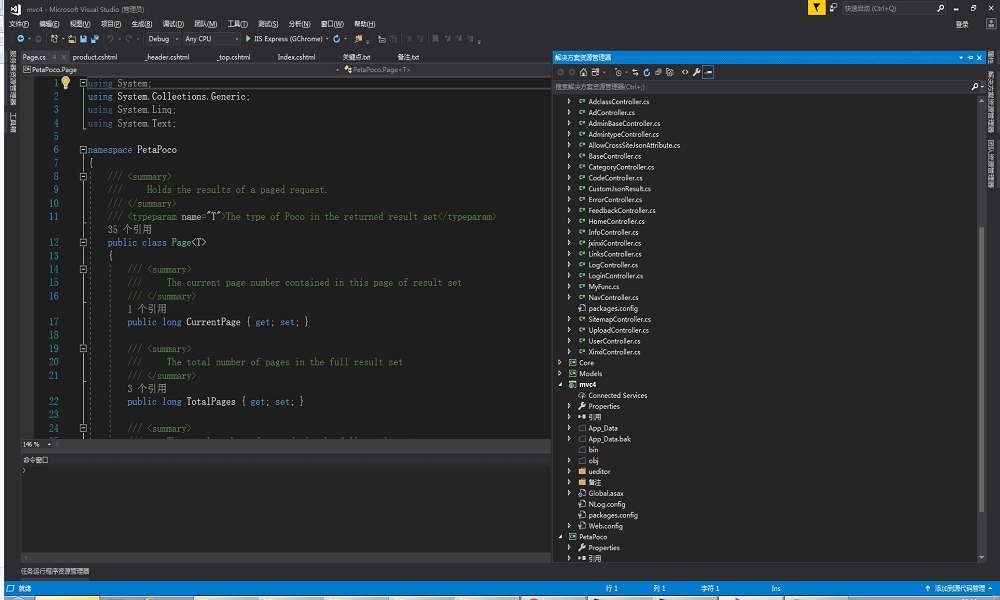Click the search magnifier in Quick Launch

pos(941,8)
